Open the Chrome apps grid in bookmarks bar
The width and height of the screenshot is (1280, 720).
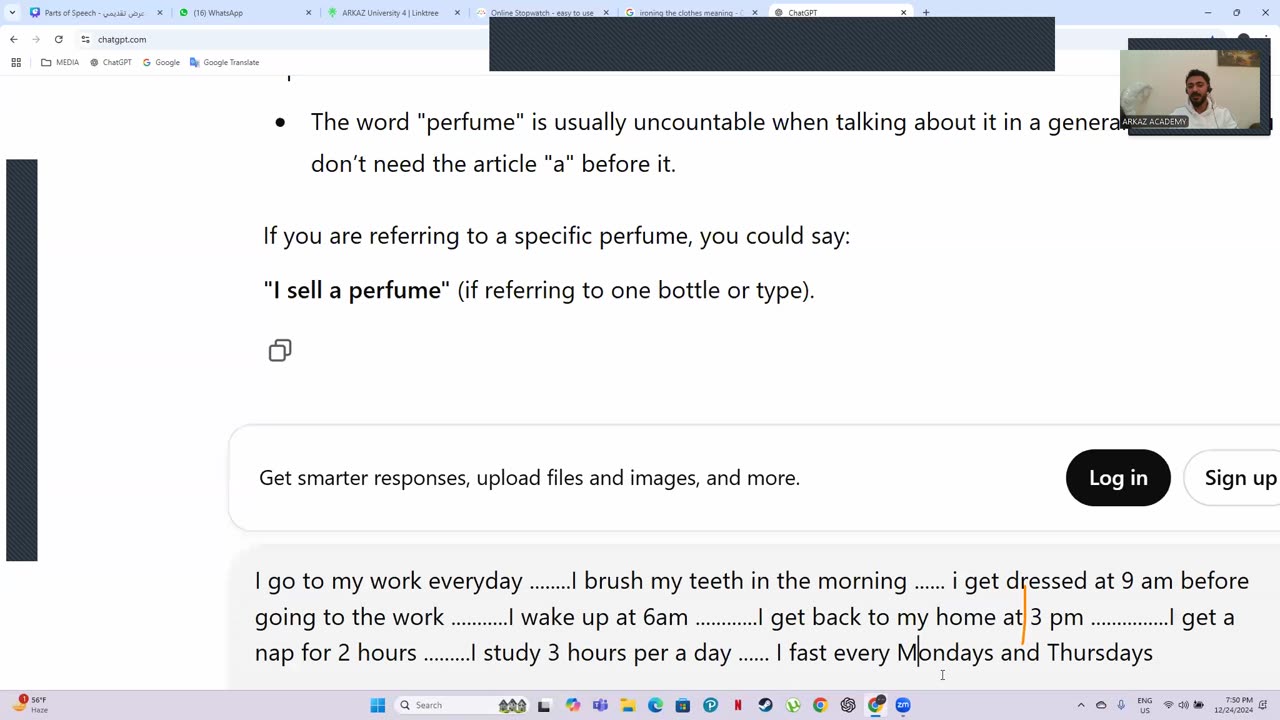(16, 62)
